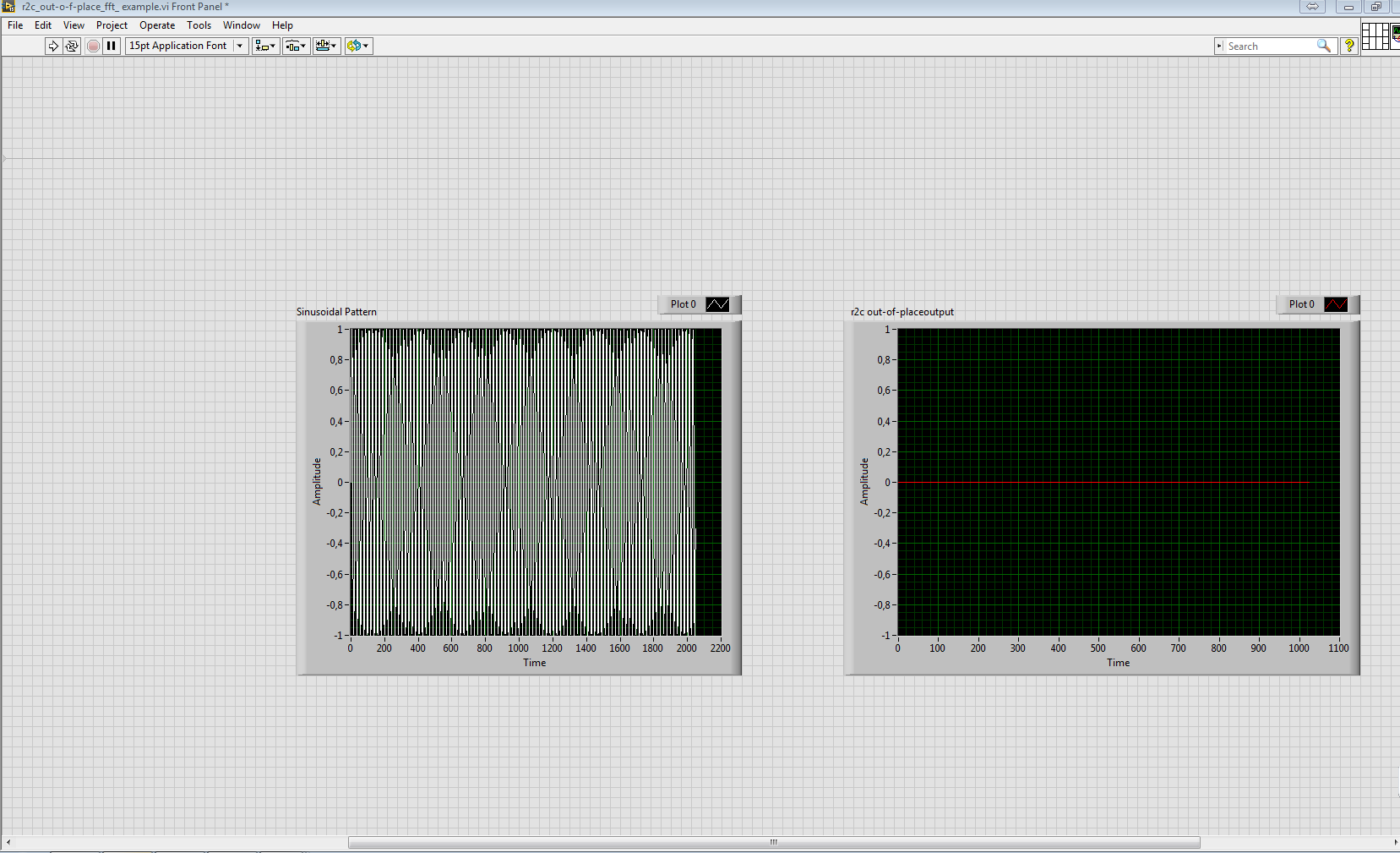The height and width of the screenshot is (853, 1400).
Task: Click the magnifying glass search icon
Action: pos(1323,46)
